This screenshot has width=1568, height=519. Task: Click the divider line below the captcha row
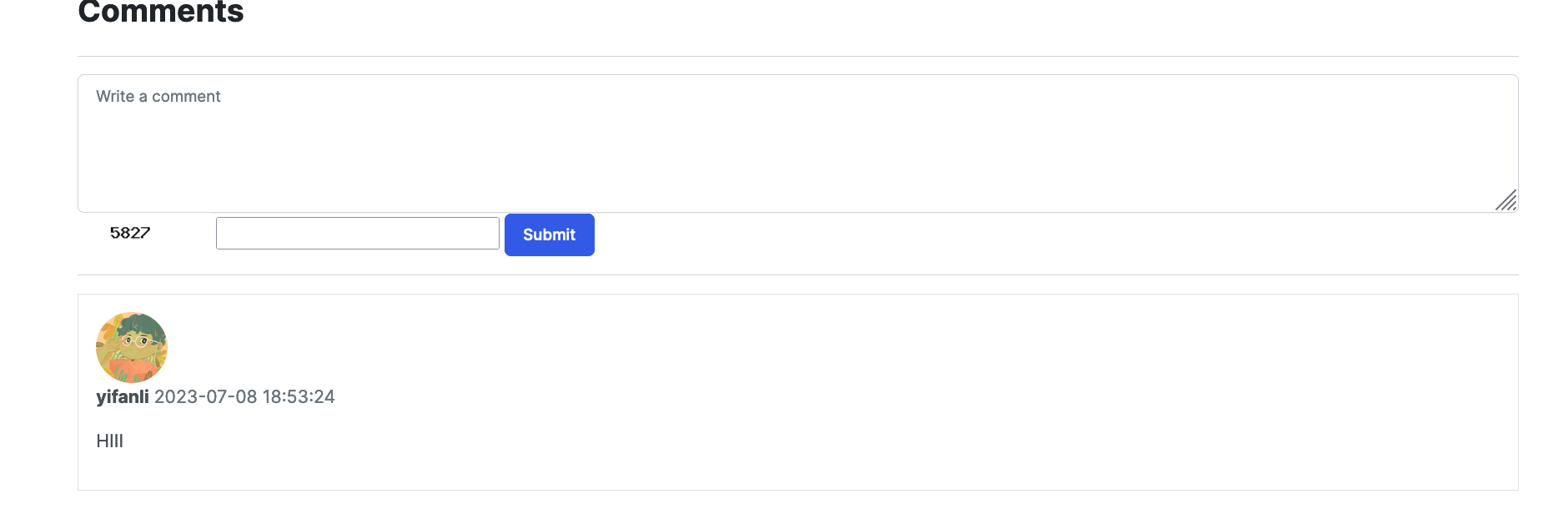point(797,275)
